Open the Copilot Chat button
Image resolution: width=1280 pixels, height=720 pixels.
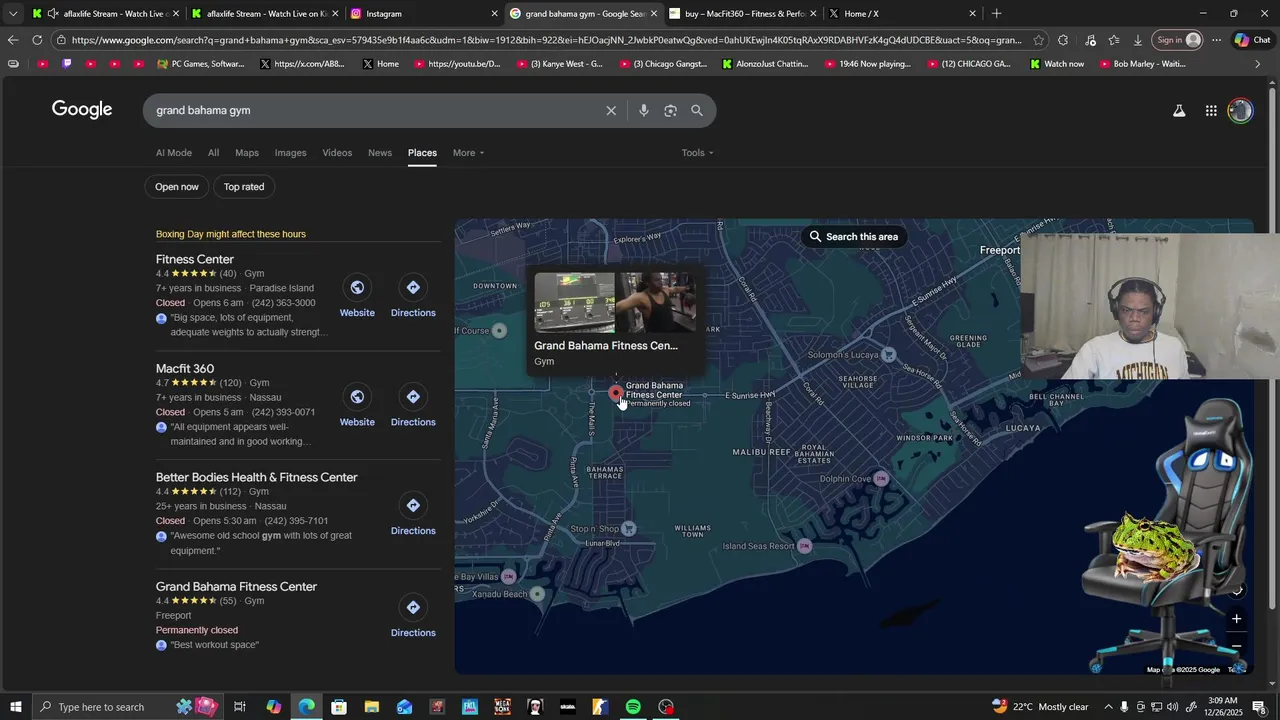(x=1252, y=40)
